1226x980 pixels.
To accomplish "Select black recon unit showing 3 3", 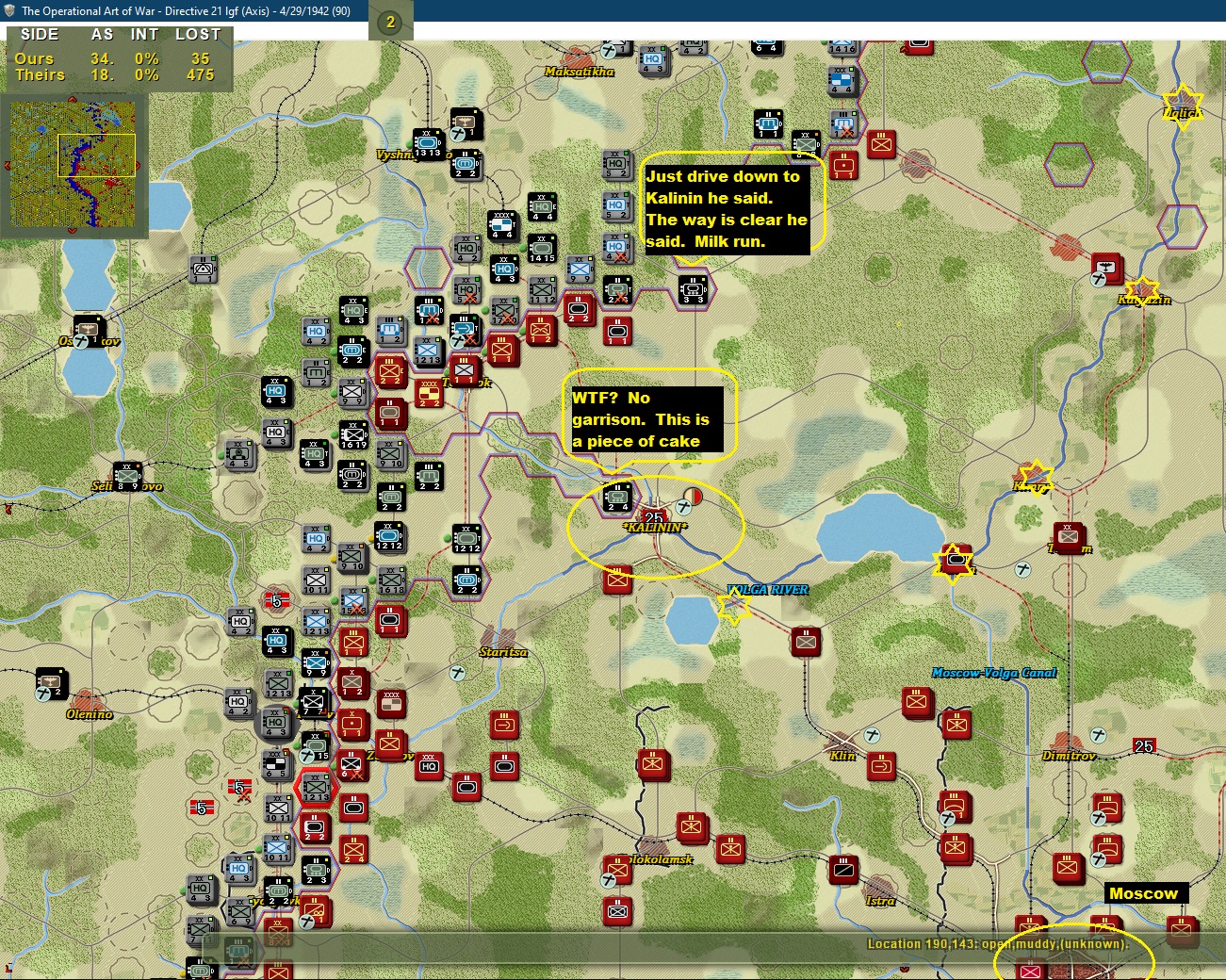I will (694, 289).
